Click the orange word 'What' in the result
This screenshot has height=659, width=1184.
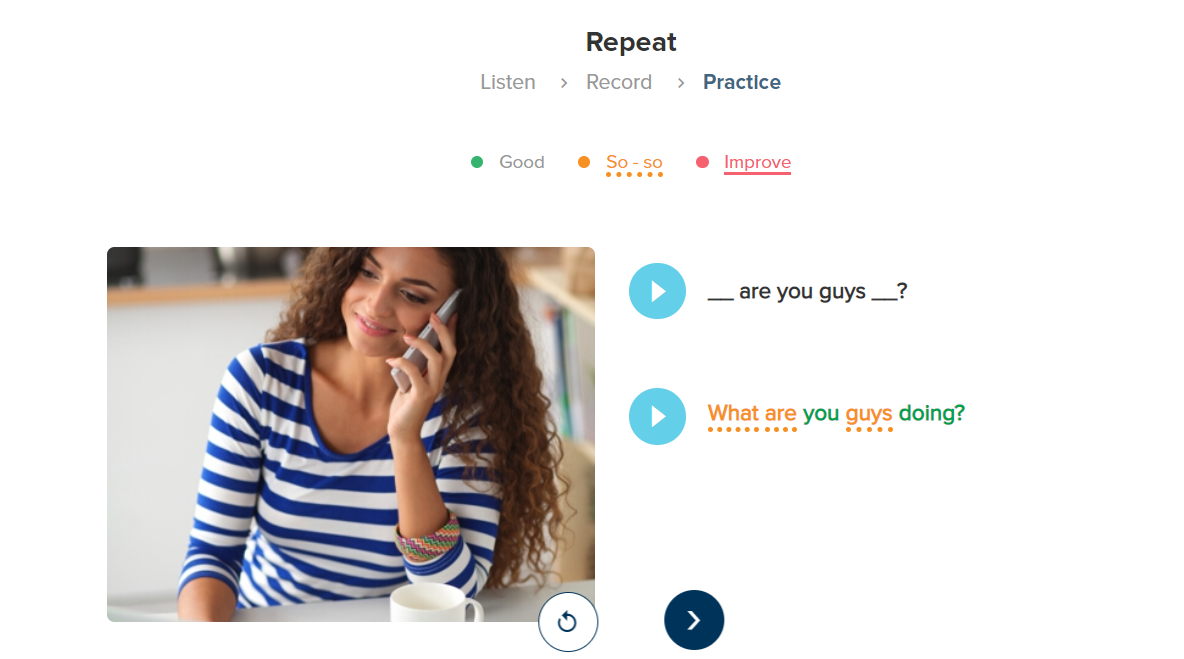(732, 414)
